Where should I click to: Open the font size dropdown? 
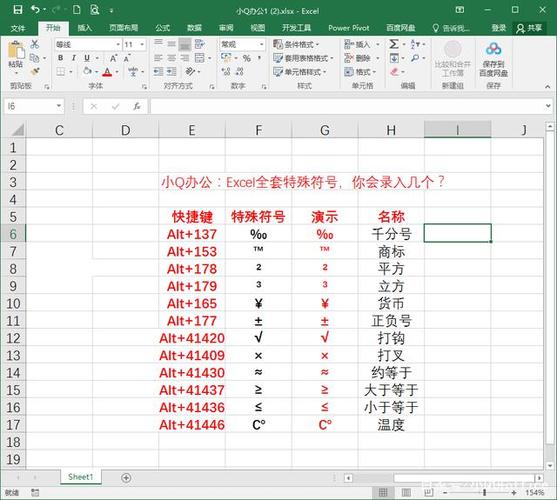click(x=142, y=44)
